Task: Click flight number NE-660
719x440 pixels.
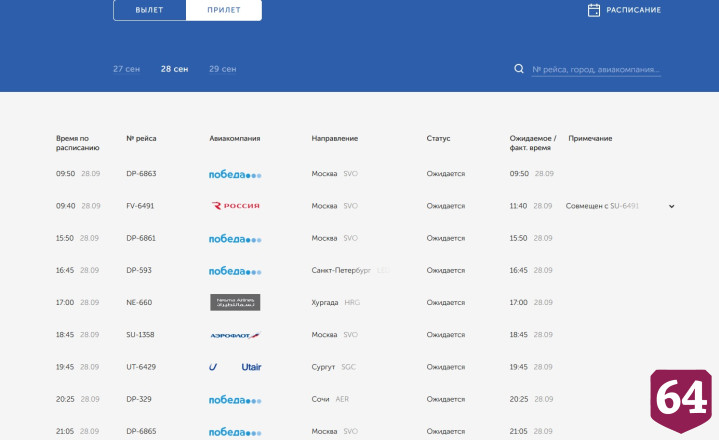Action: pyautogui.click(x=139, y=302)
